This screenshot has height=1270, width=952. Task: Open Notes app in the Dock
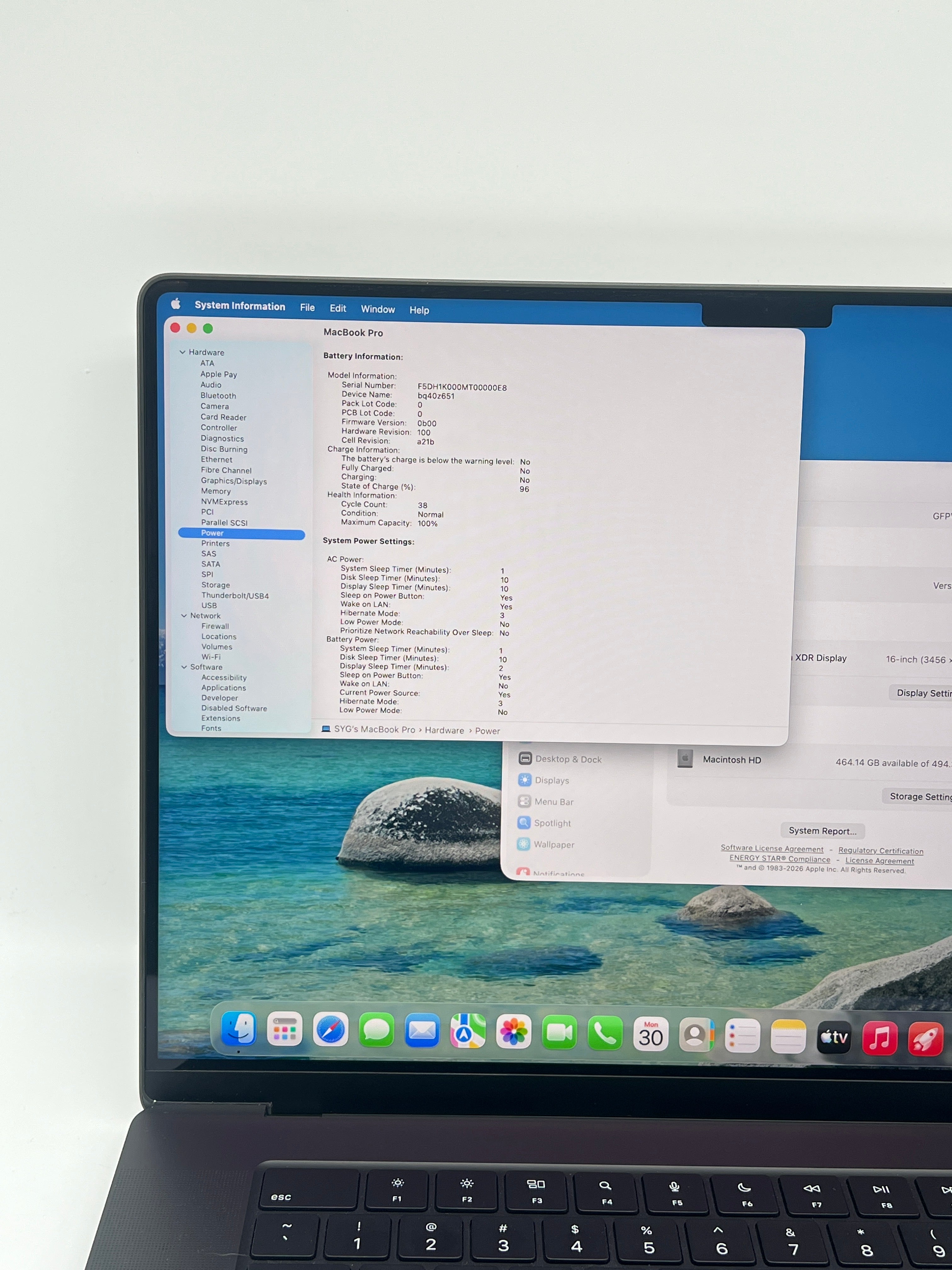pos(788,1036)
